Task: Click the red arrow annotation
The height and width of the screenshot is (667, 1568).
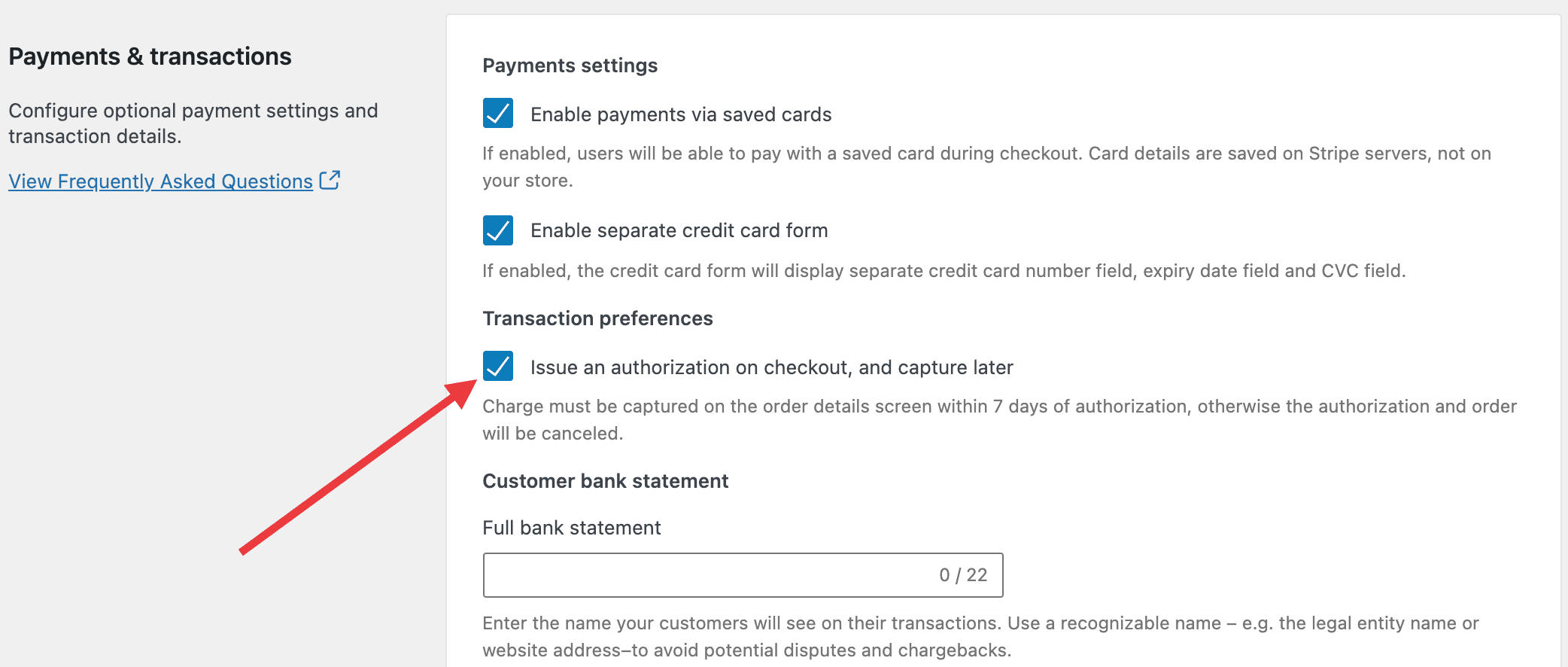Action: (358, 468)
